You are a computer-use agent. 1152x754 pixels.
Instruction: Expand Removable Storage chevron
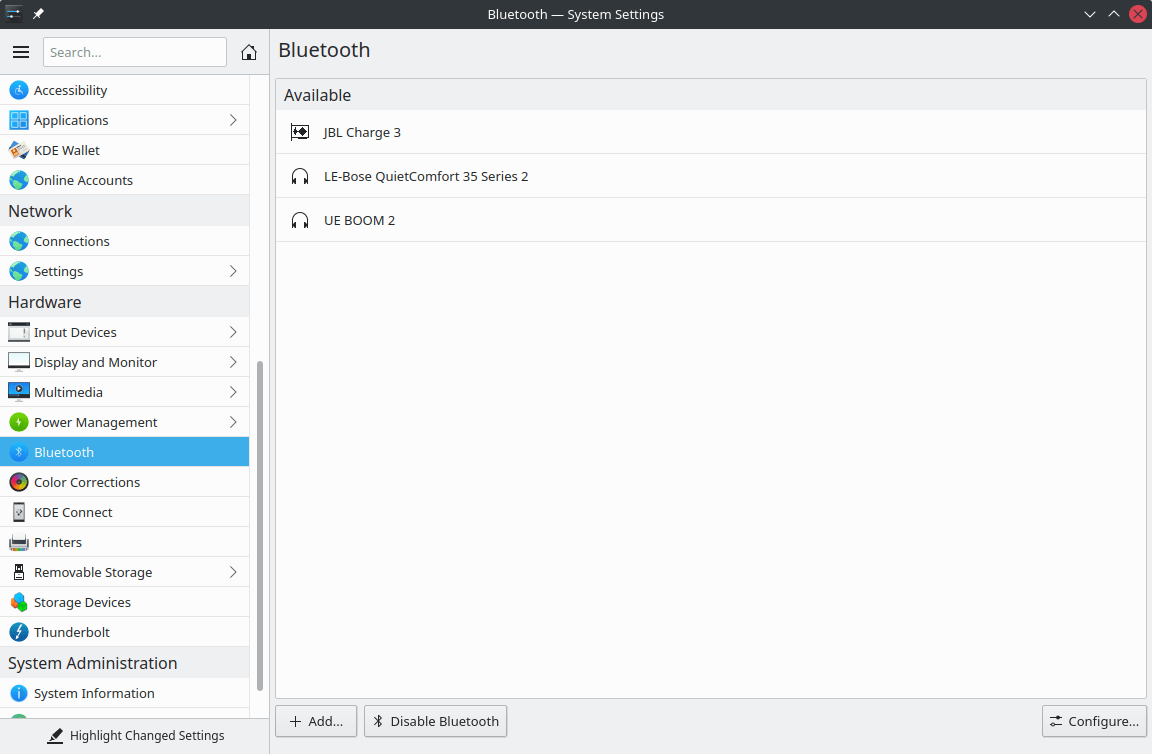click(x=233, y=572)
